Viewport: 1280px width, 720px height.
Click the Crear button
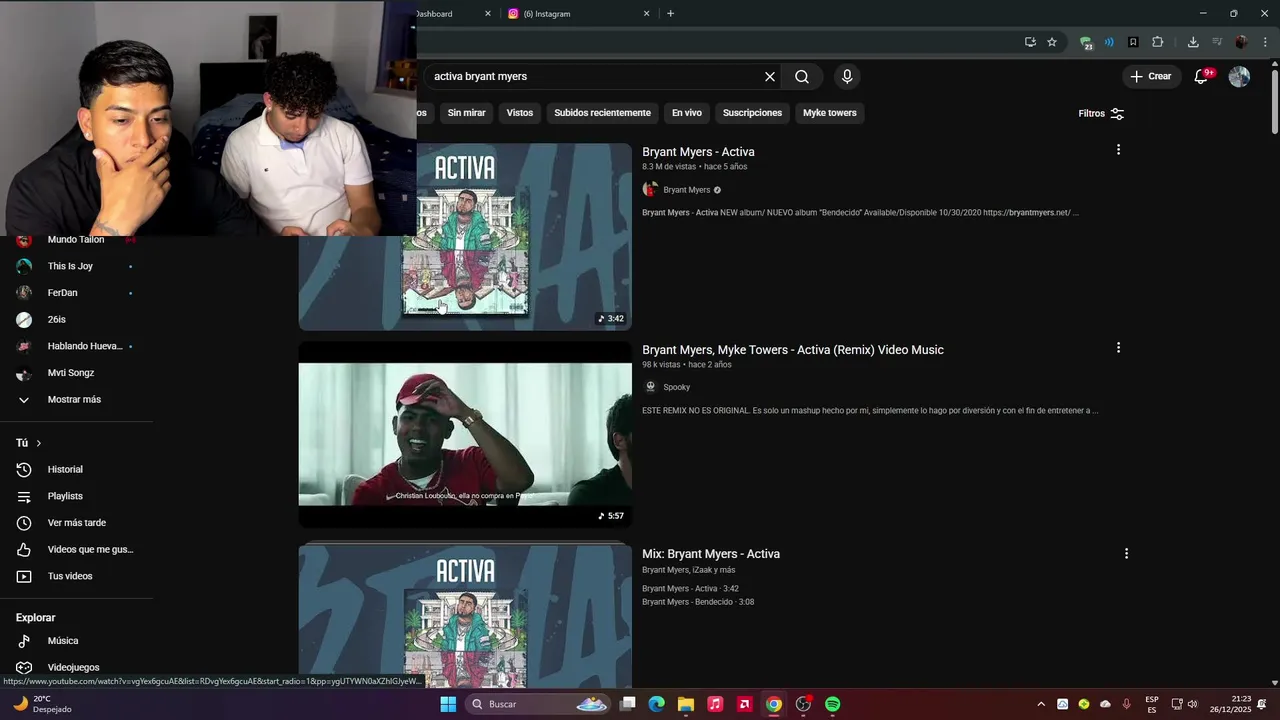coord(1151,77)
